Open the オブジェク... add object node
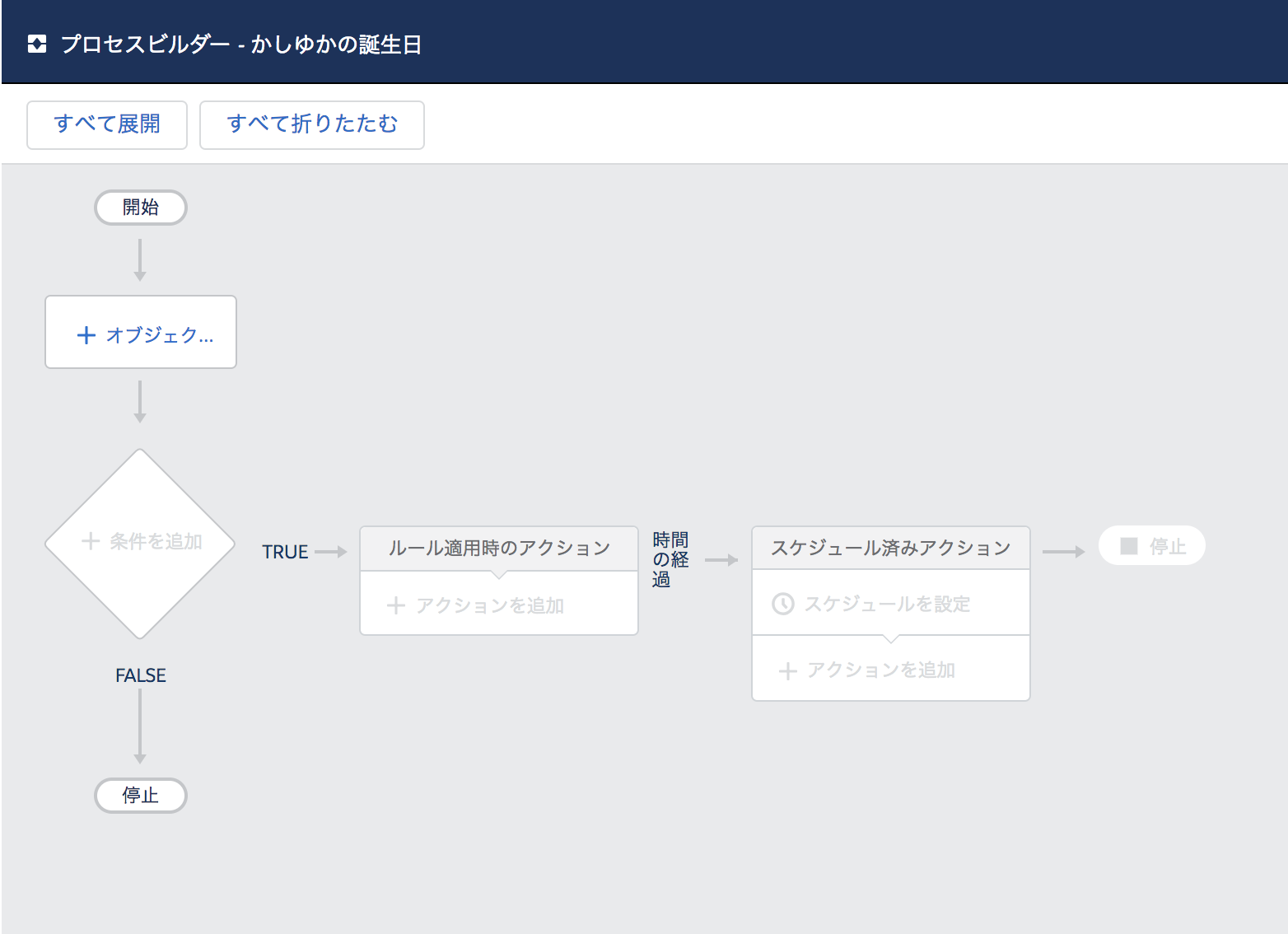The image size is (1288, 934). (141, 332)
